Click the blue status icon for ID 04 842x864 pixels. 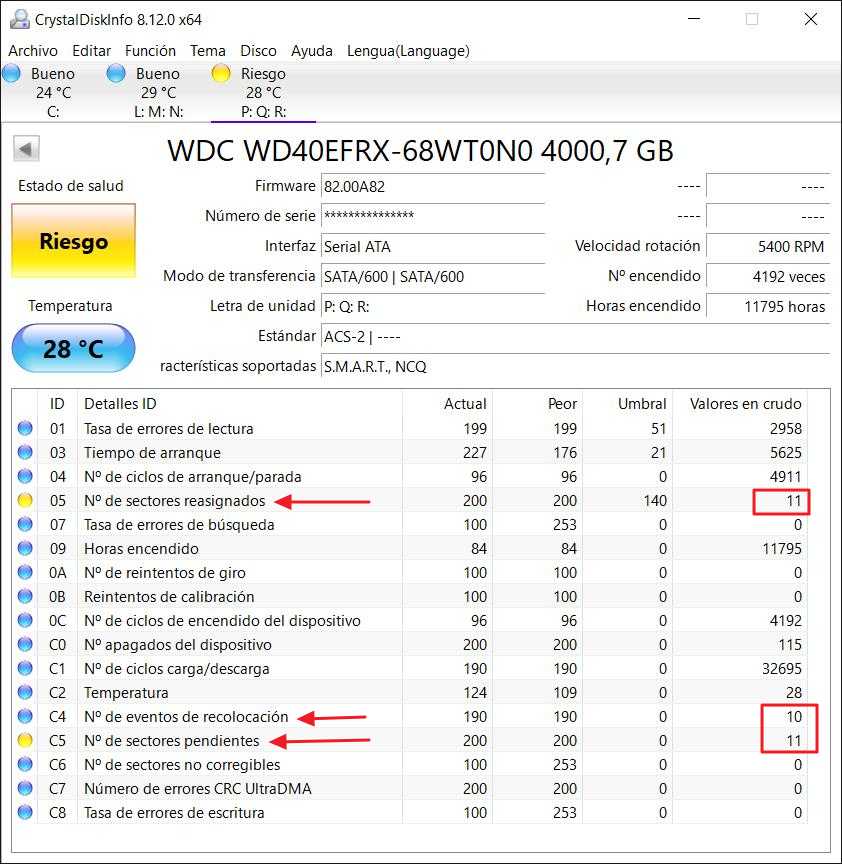coord(25,476)
